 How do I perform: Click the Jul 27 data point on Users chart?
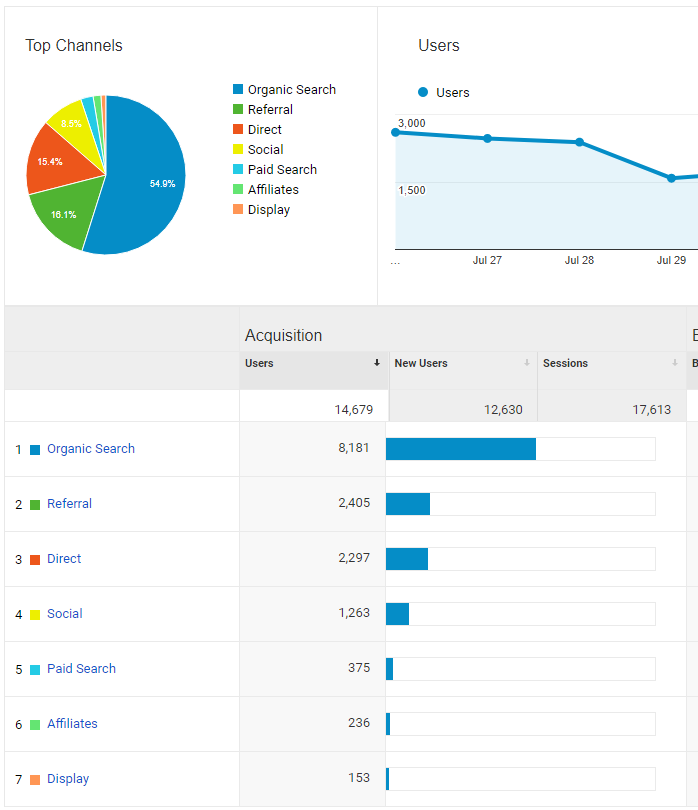point(487,138)
